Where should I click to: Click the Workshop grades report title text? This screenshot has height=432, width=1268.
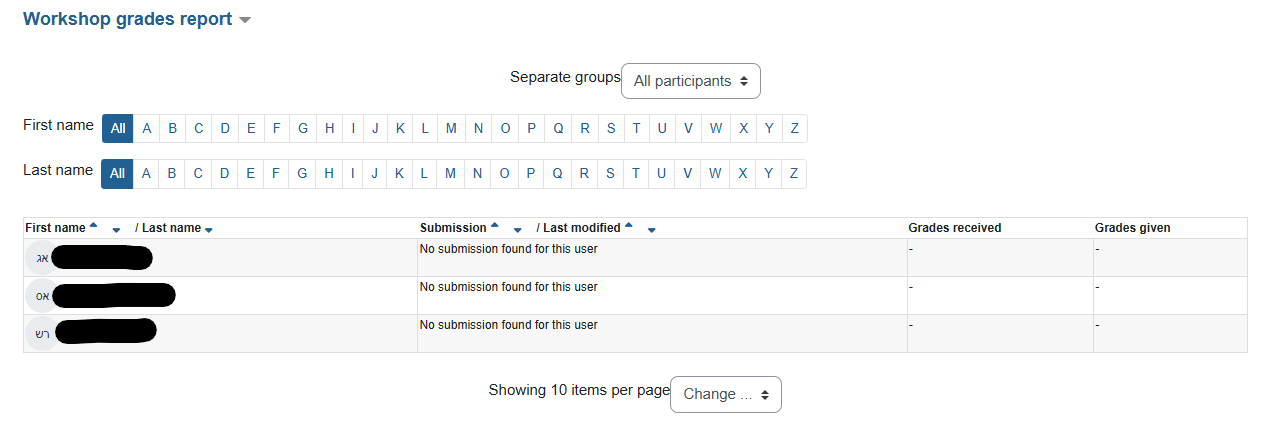(x=127, y=19)
